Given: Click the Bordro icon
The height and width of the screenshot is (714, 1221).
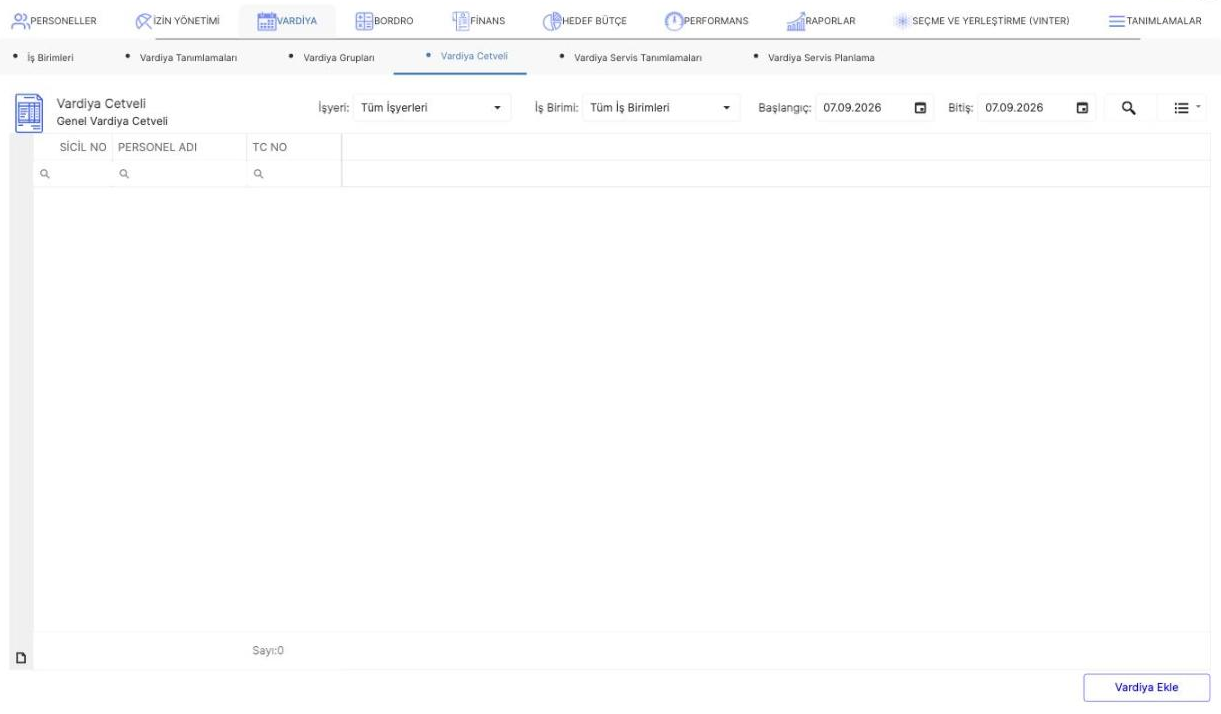Looking at the screenshot, I should pos(364,20).
